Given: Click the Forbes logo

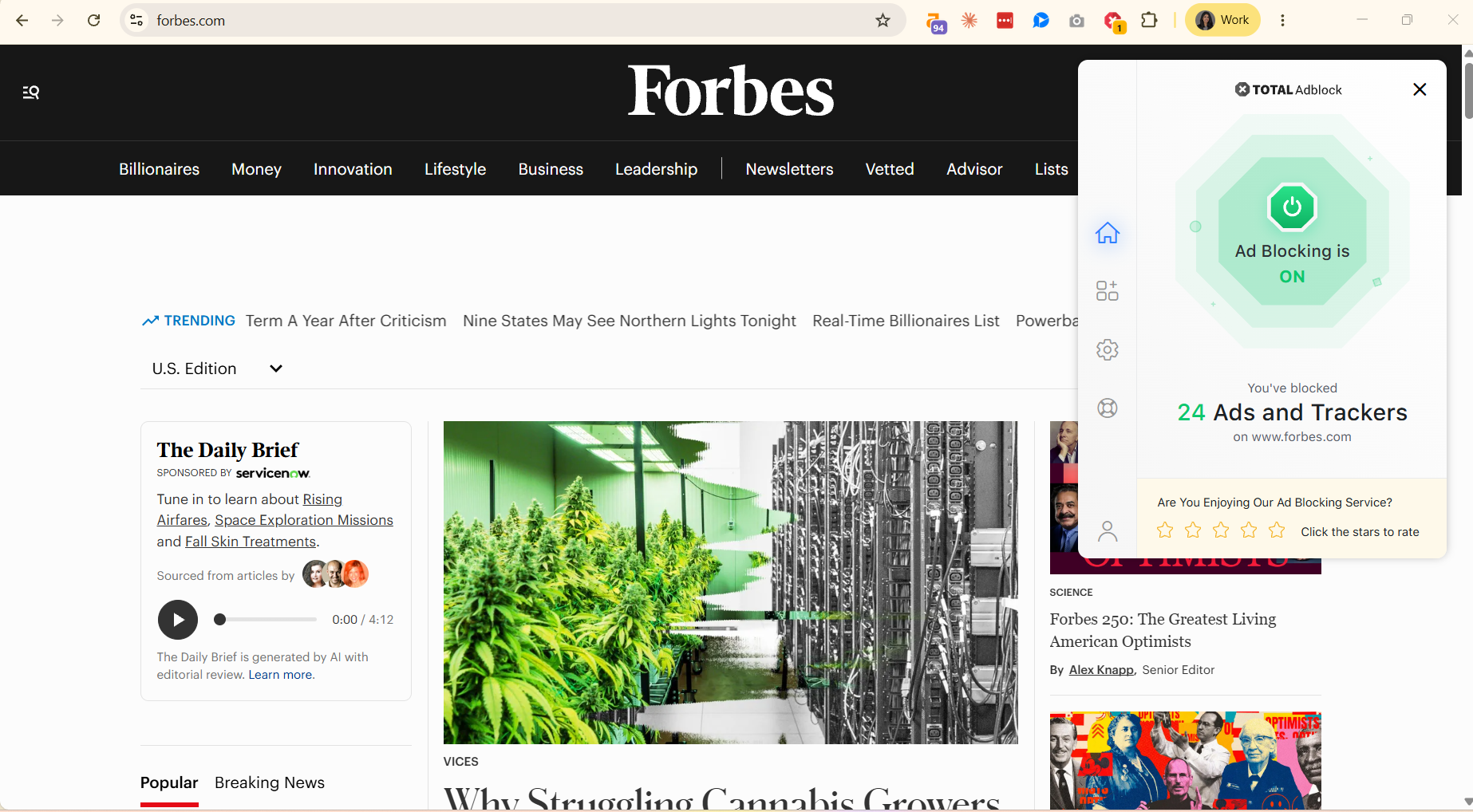Looking at the screenshot, I should coord(731,91).
